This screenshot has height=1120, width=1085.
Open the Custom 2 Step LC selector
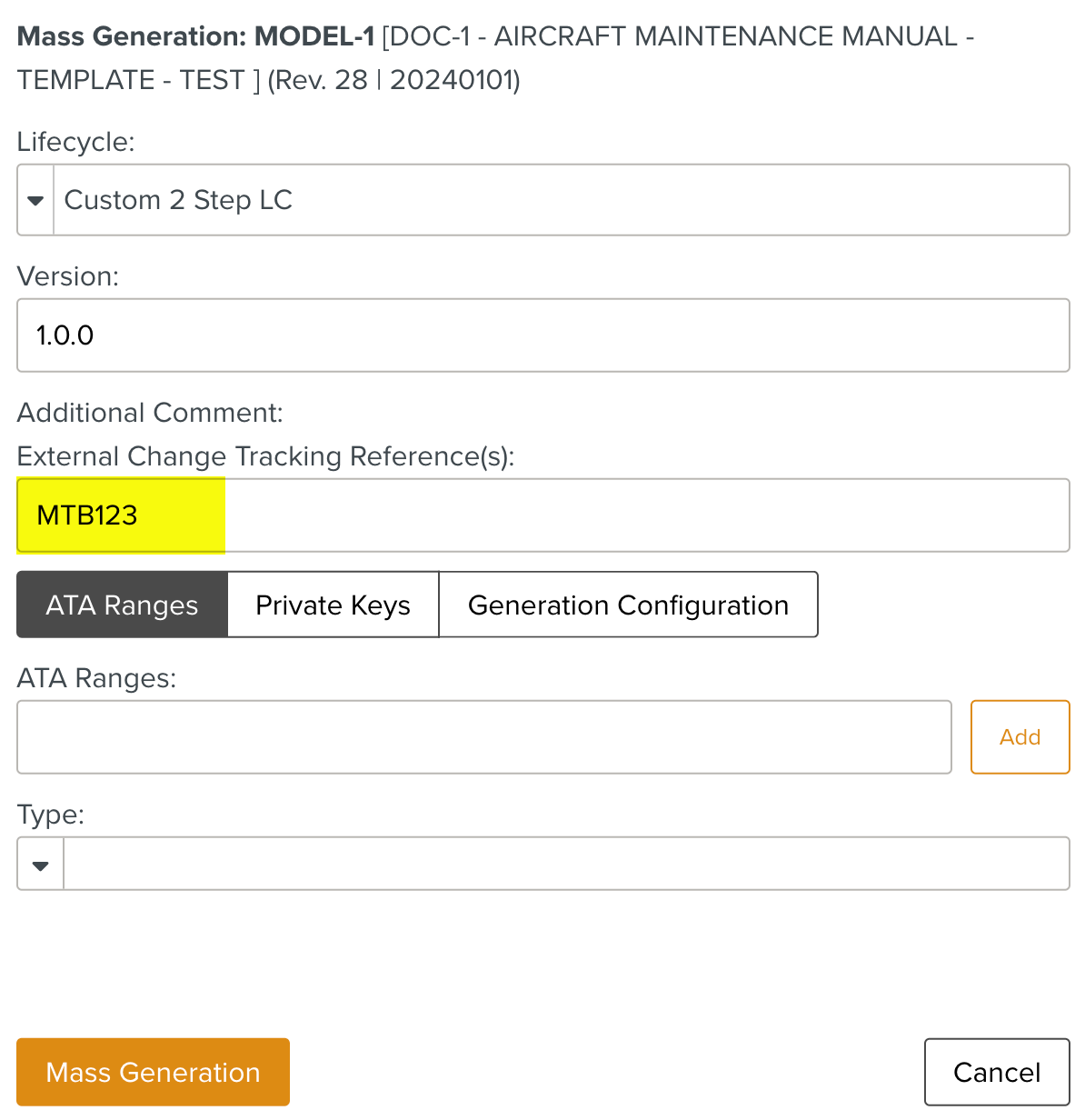click(x=560, y=200)
